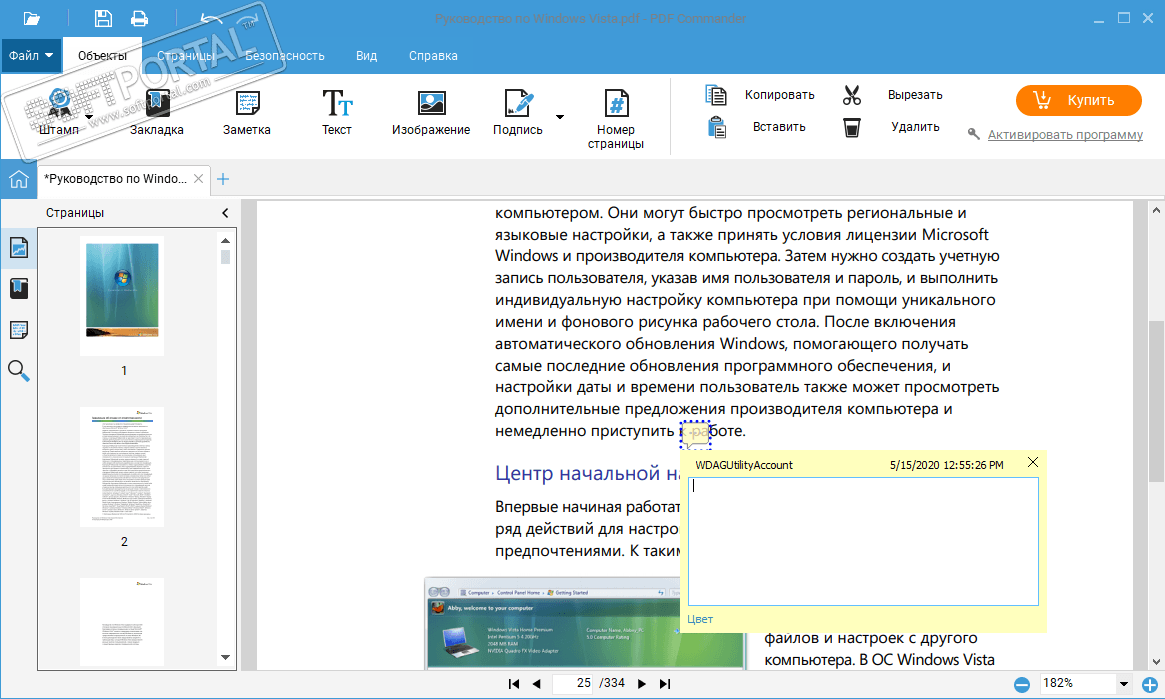Image resolution: width=1165 pixels, height=699 pixels.
Task: Open the Безопасность tab
Action: coord(285,56)
